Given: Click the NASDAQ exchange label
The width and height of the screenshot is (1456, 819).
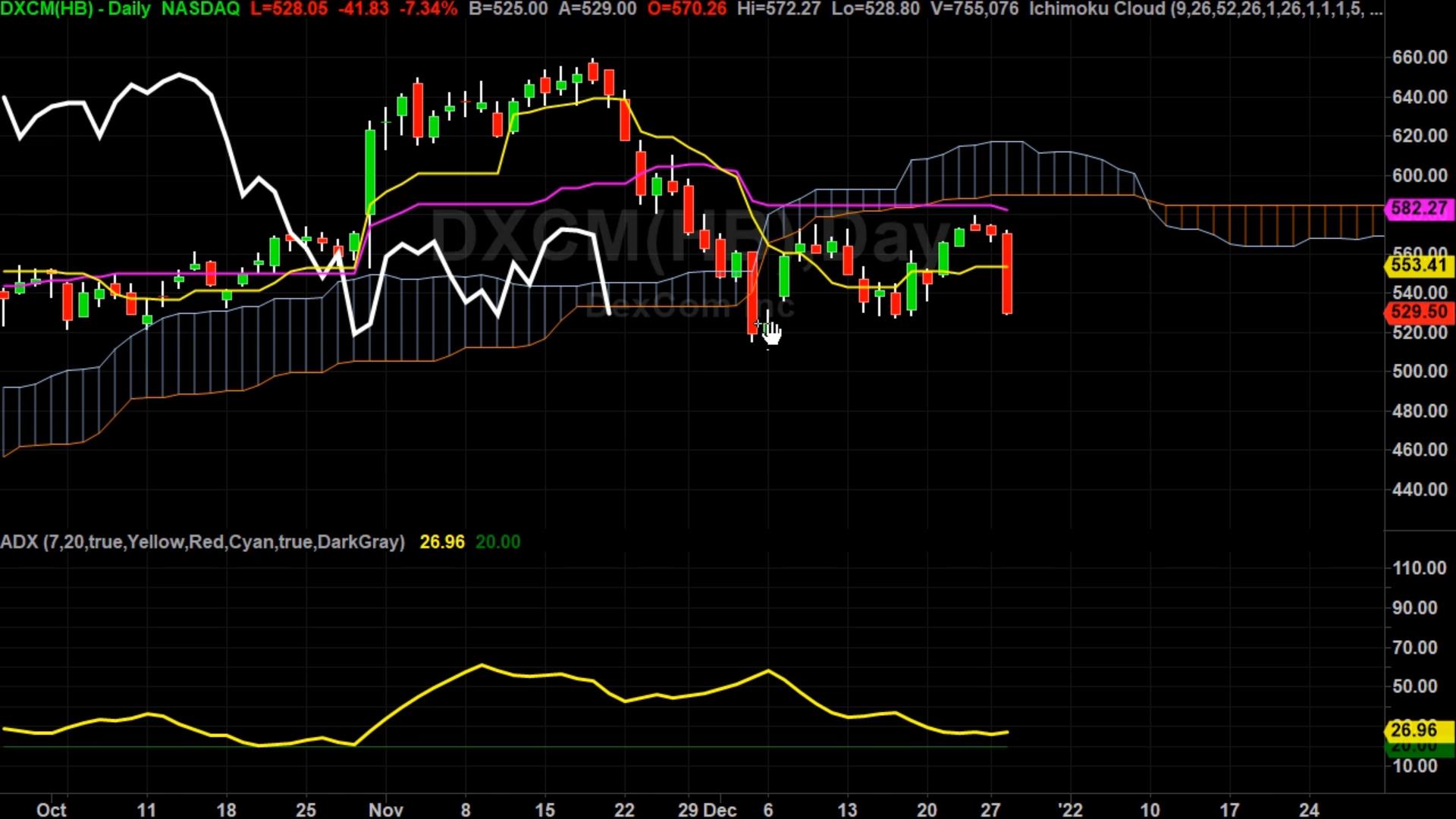Looking at the screenshot, I should coord(200,9).
